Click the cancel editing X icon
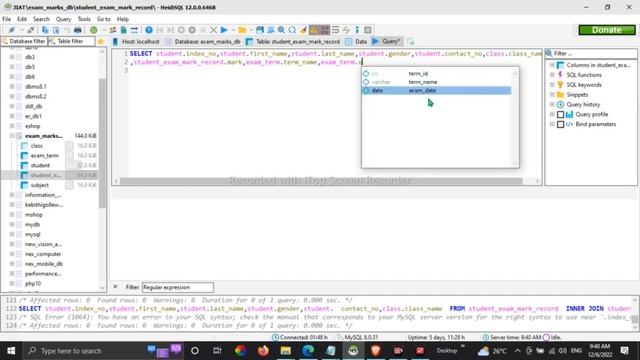640x360 pixels. coord(213,30)
